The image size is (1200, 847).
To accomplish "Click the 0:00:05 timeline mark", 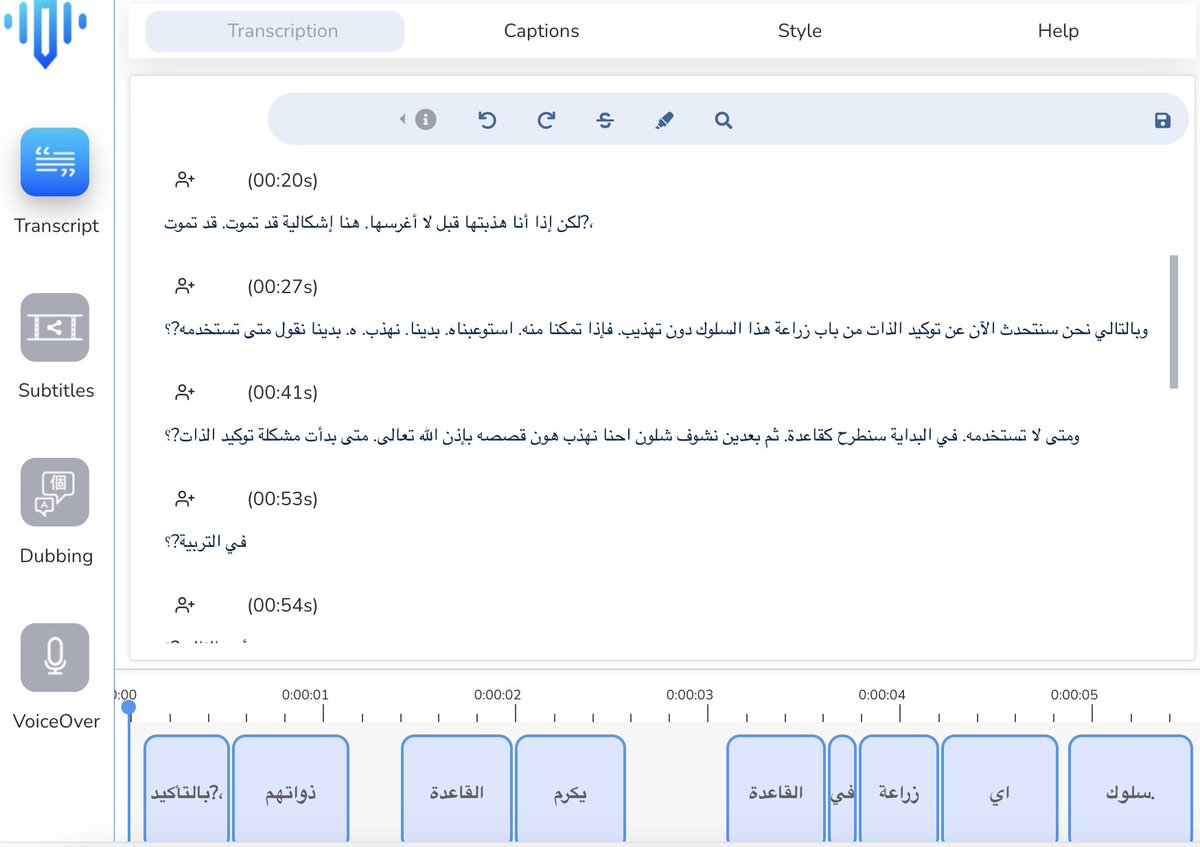I will pos(1074,695).
